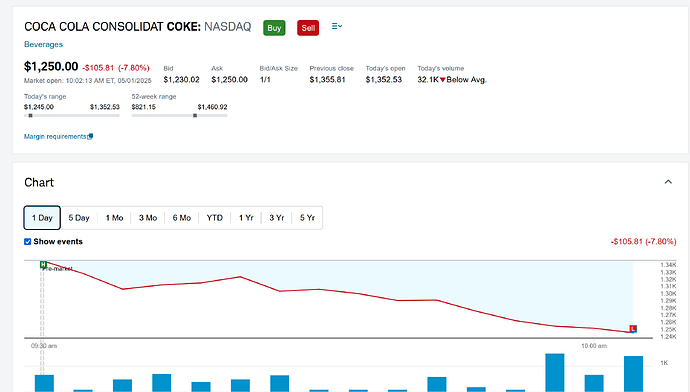Switch chart to 1 Mo range
The image size is (690, 392).
(x=114, y=218)
